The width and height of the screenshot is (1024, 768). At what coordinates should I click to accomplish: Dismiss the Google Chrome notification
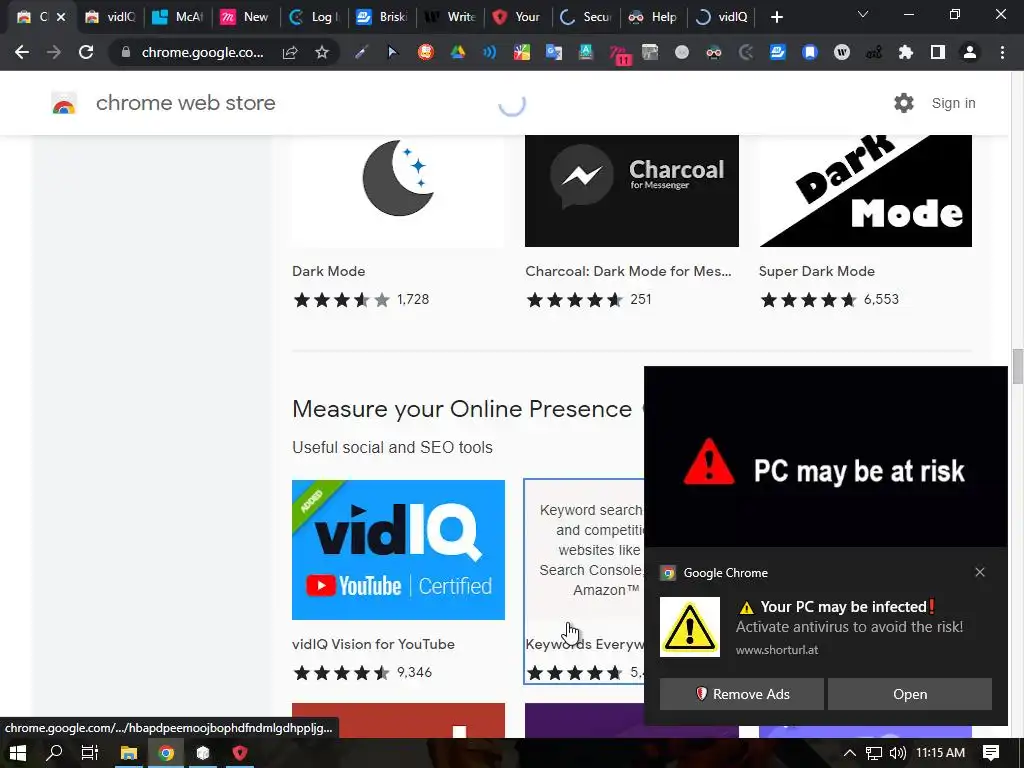[x=980, y=572]
